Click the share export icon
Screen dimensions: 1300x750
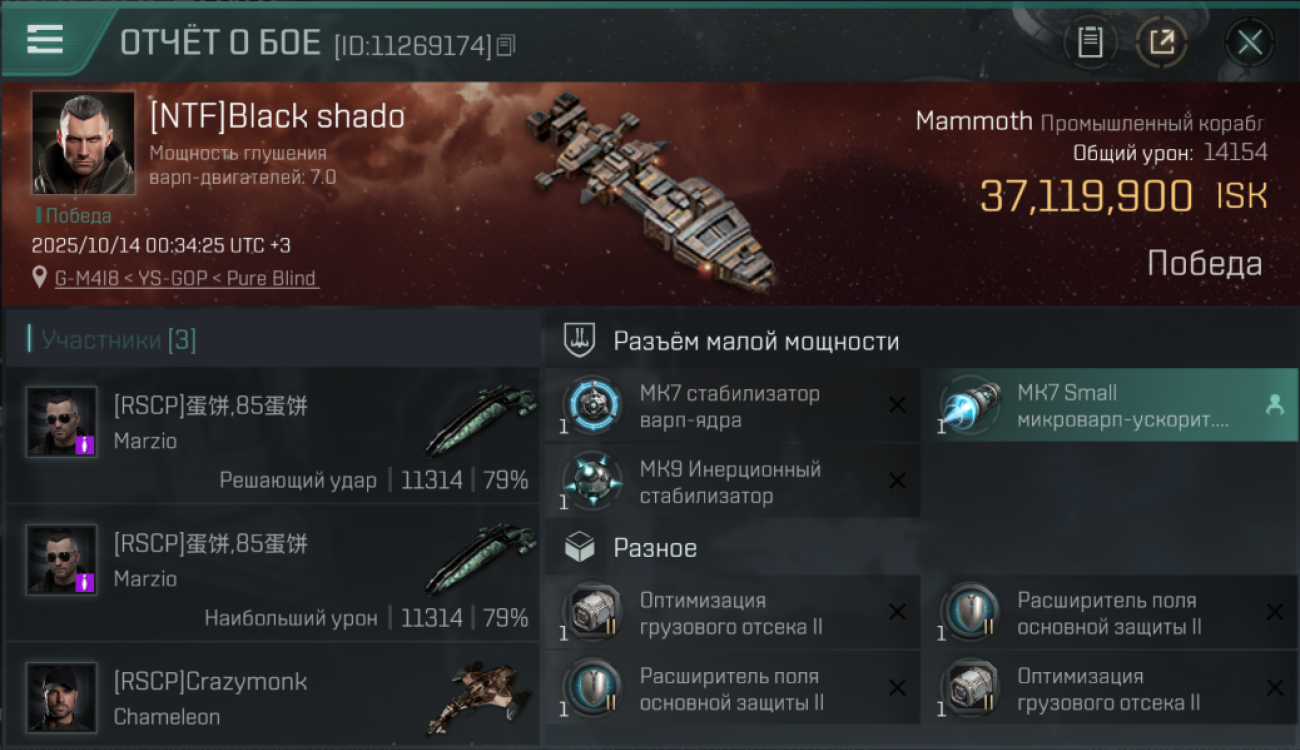click(x=1161, y=42)
